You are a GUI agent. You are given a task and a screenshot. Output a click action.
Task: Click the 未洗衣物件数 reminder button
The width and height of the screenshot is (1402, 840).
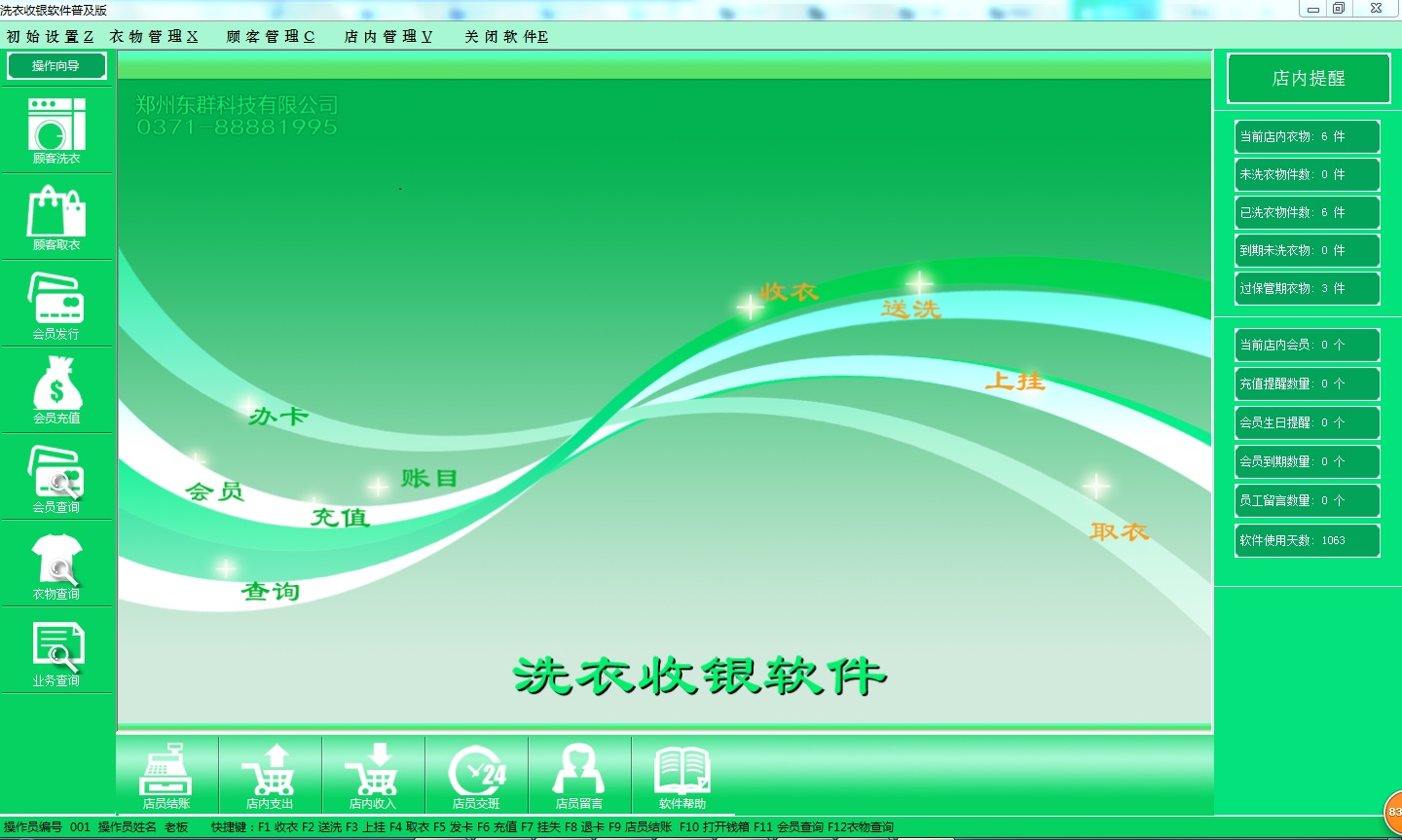(1308, 174)
